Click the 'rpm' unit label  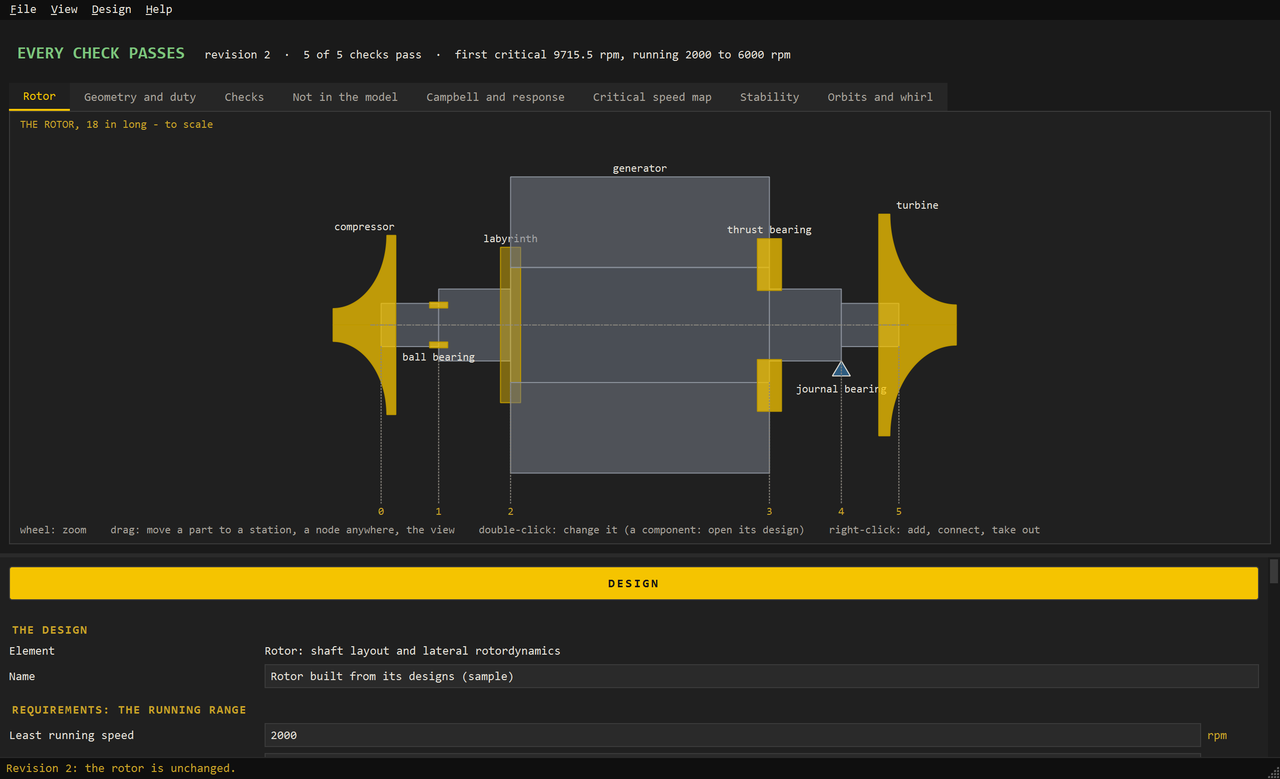[1217, 735]
